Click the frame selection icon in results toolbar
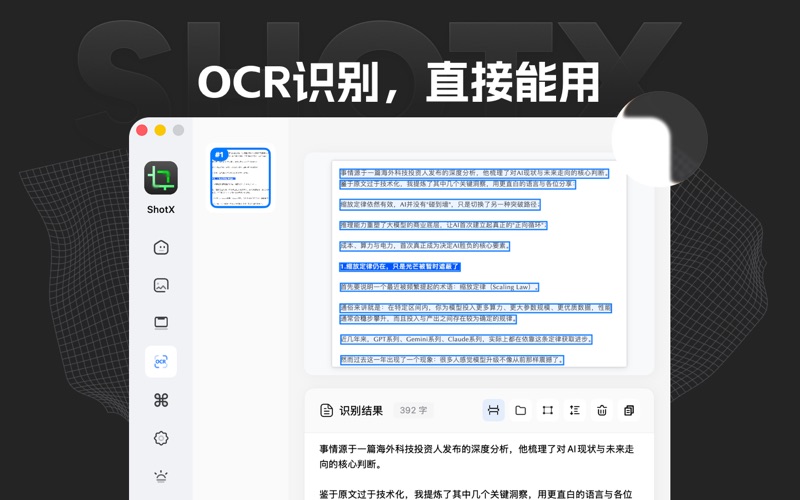Image resolution: width=800 pixels, height=500 pixels. [547, 410]
